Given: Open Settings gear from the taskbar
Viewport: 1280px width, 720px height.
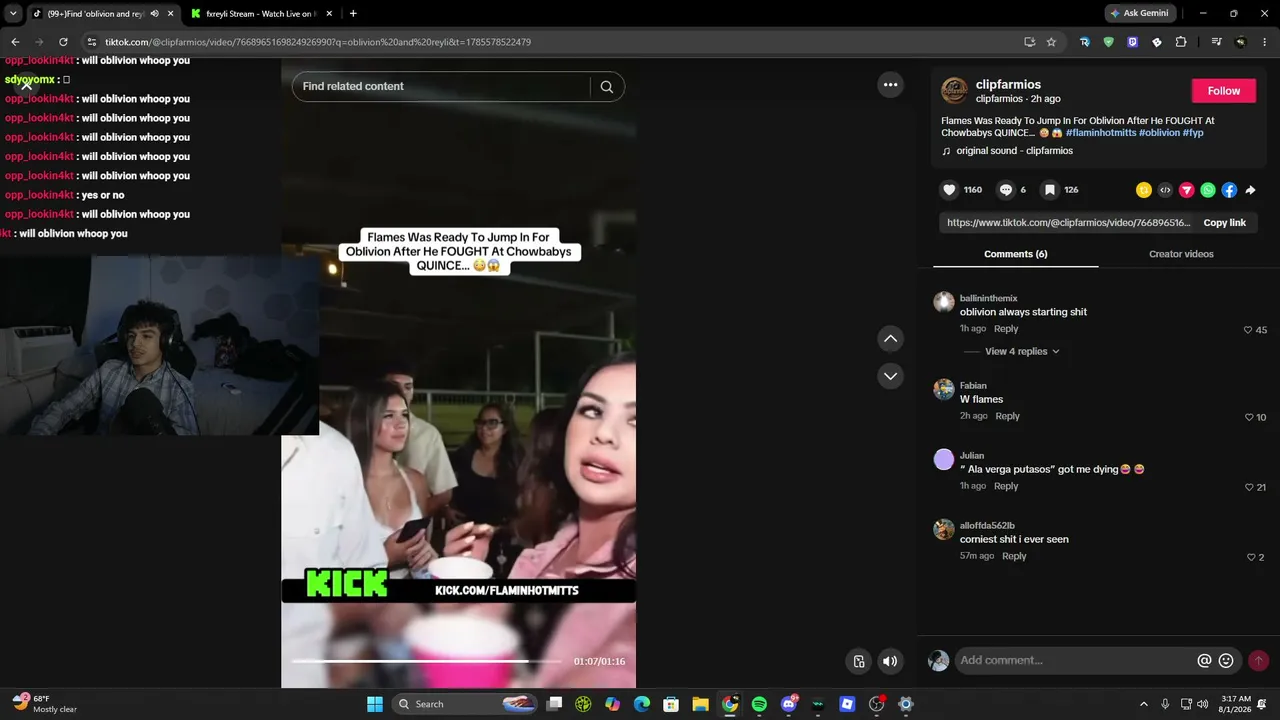Looking at the screenshot, I should [x=906, y=704].
